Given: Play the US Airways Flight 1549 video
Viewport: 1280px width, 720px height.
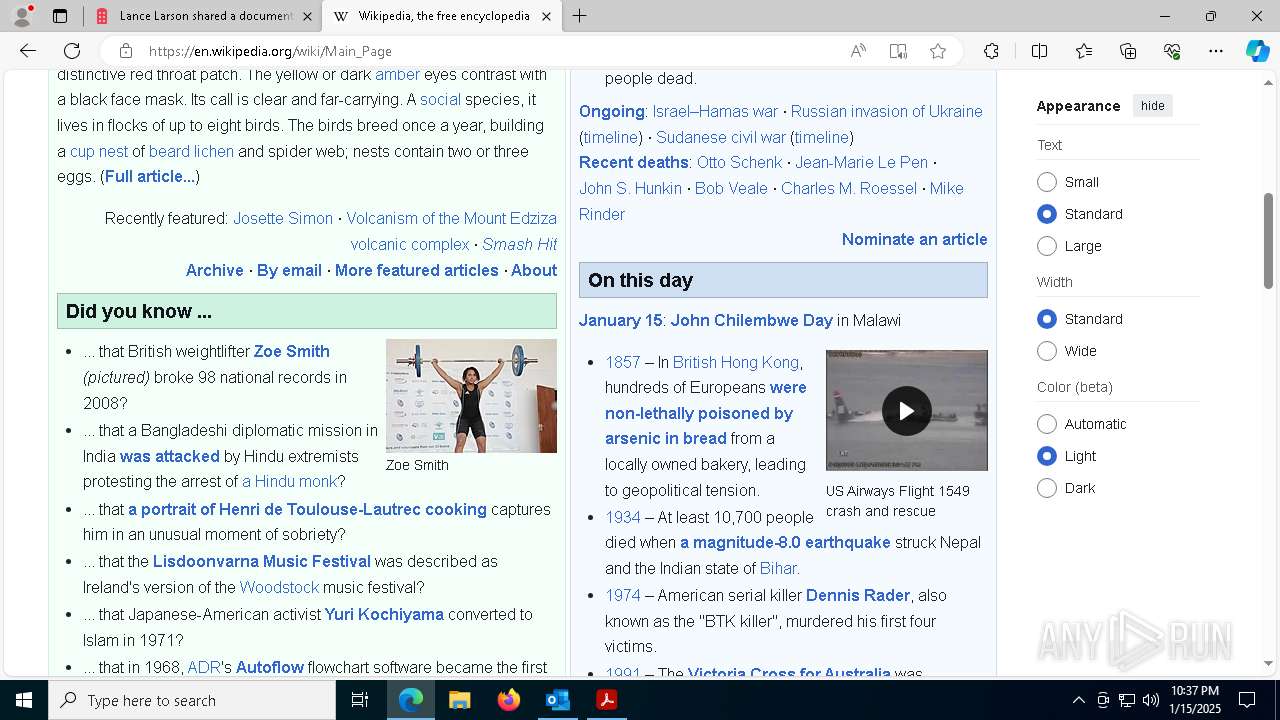Looking at the screenshot, I should pyautogui.click(x=907, y=411).
